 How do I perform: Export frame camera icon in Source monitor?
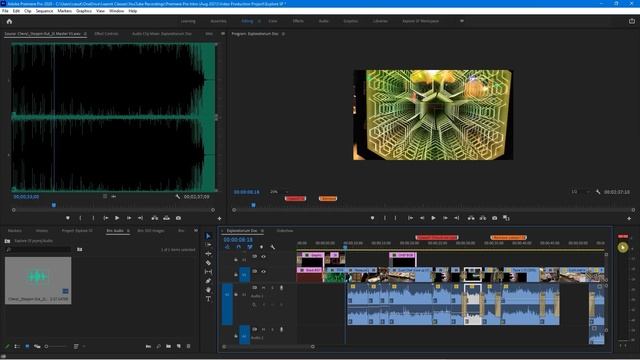(x=178, y=218)
